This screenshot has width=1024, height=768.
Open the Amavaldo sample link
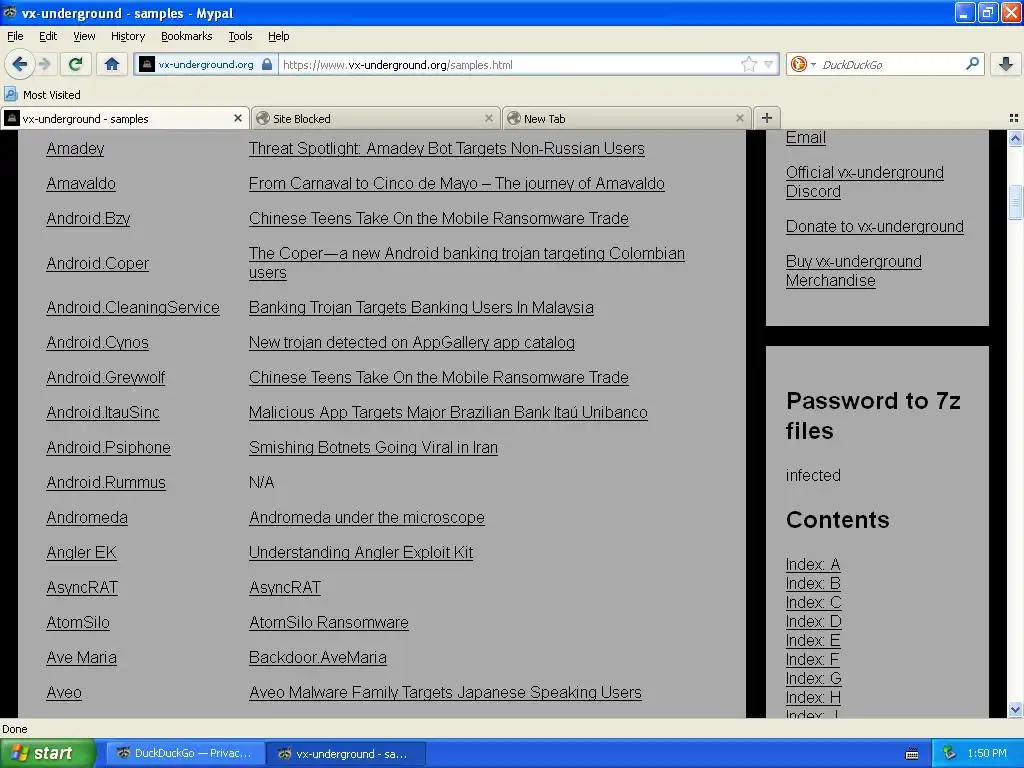(81, 184)
